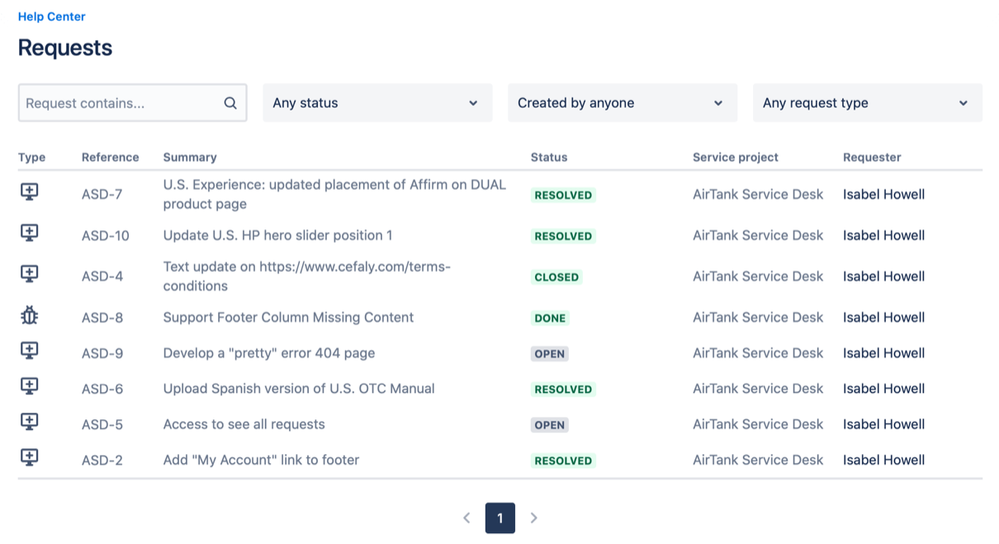Viewport: 999px width, 544px height.
Task: Click the Service project column header
Action: tap(735, 157)
